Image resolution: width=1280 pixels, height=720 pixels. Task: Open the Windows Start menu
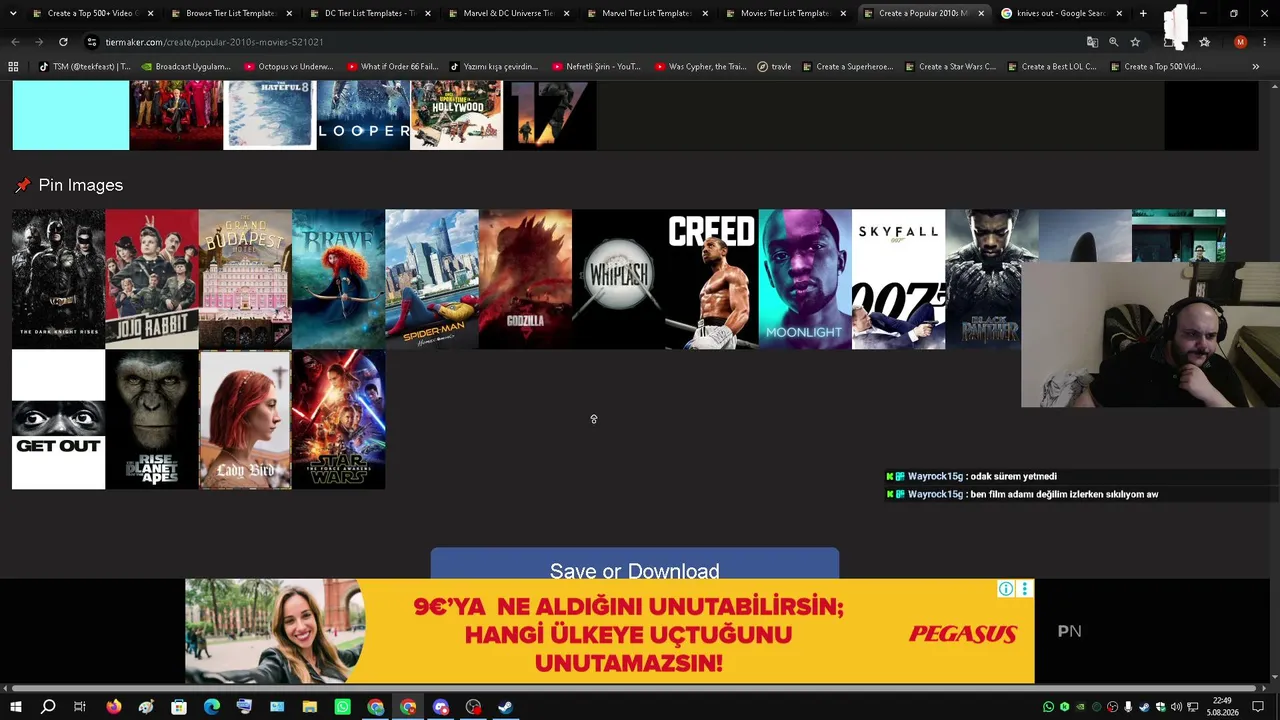[x=15, y=707]
